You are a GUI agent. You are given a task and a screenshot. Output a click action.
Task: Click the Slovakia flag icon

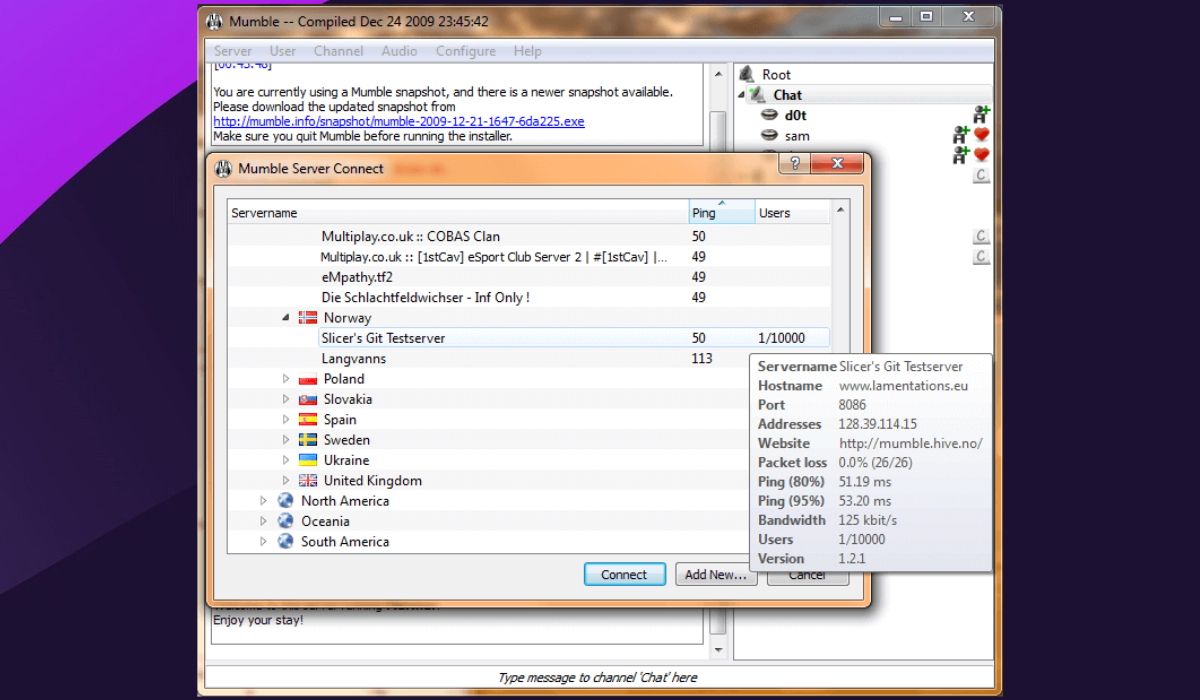308,399
